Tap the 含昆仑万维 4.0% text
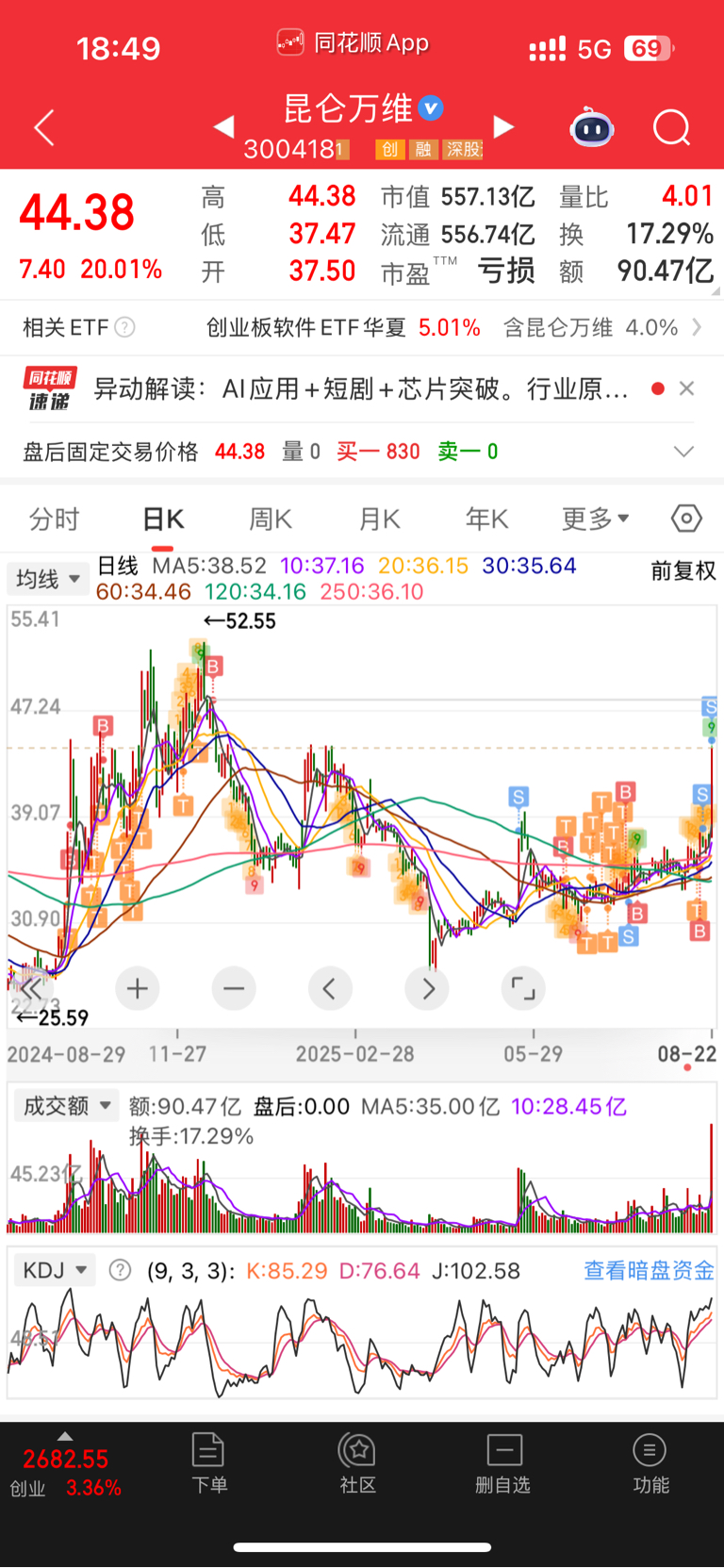 pyautogui.click(x=590, y=327)
